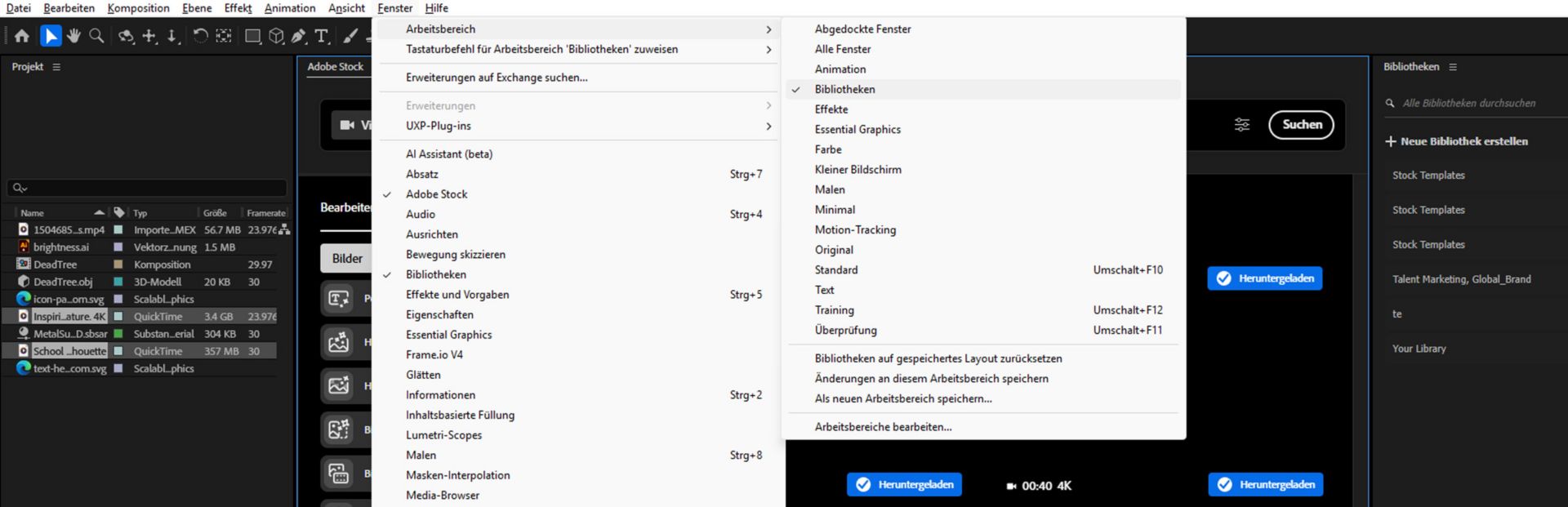Select the Hand tool
The height and width of the screenshot is (507, 1568).
[74, 36]
